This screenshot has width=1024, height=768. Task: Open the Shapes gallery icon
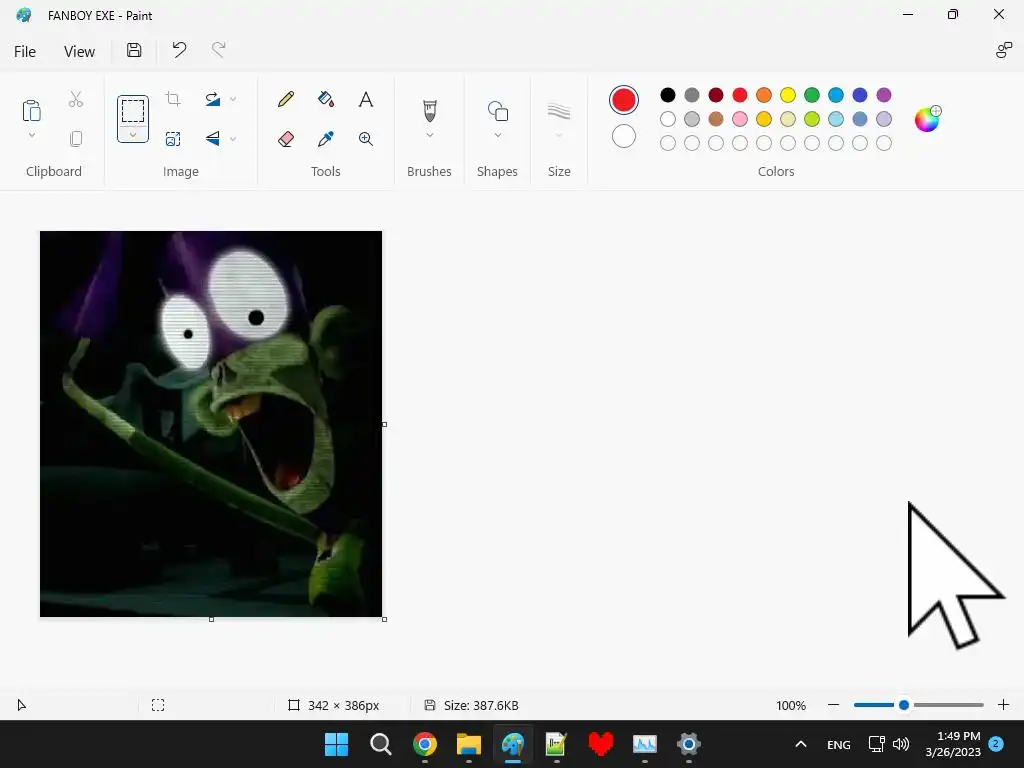point(498,111)
